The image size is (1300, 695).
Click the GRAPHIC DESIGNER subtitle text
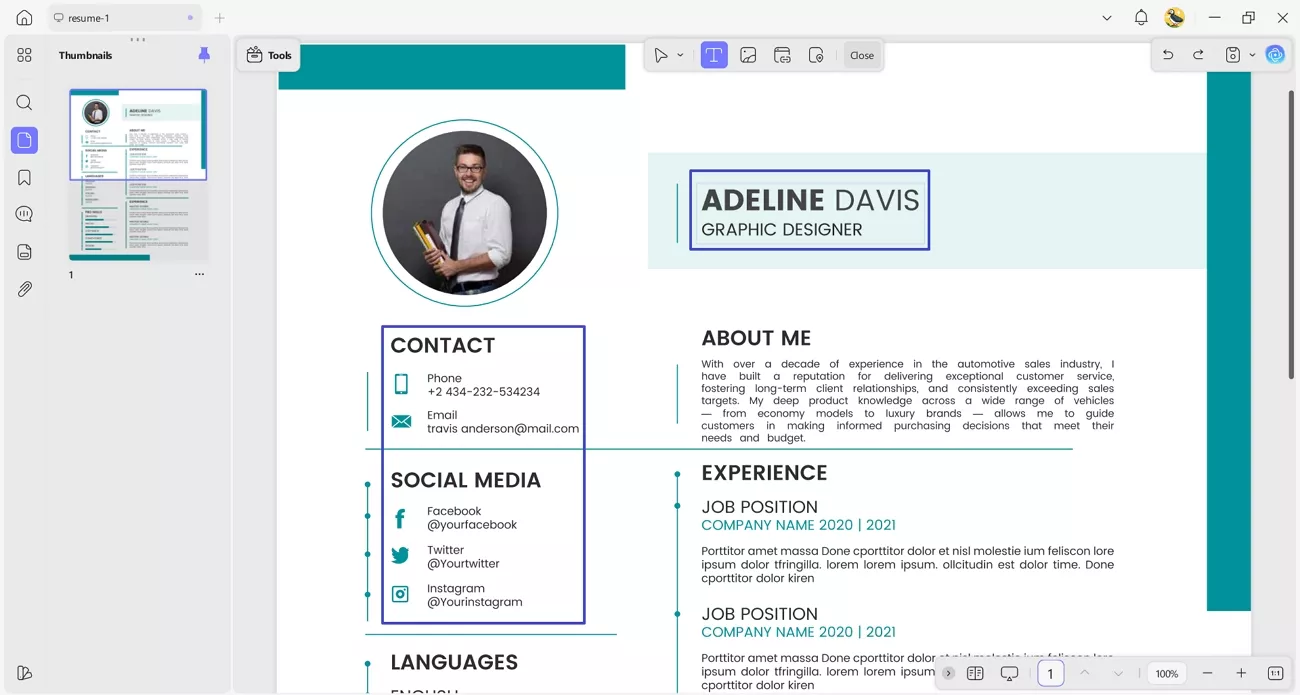(782, 229)
